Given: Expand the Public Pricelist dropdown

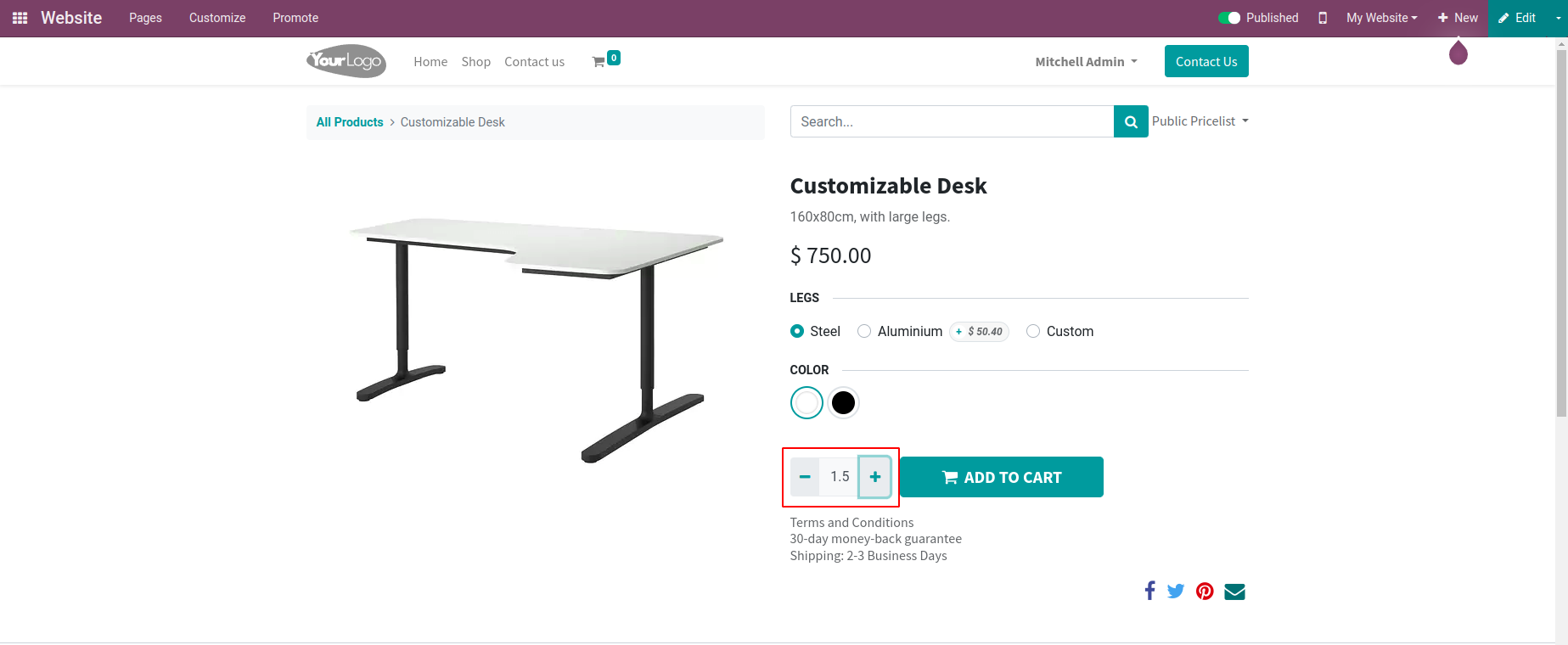Looking at the screenshot, I should pyautogui.click(x=1200, y=121).
